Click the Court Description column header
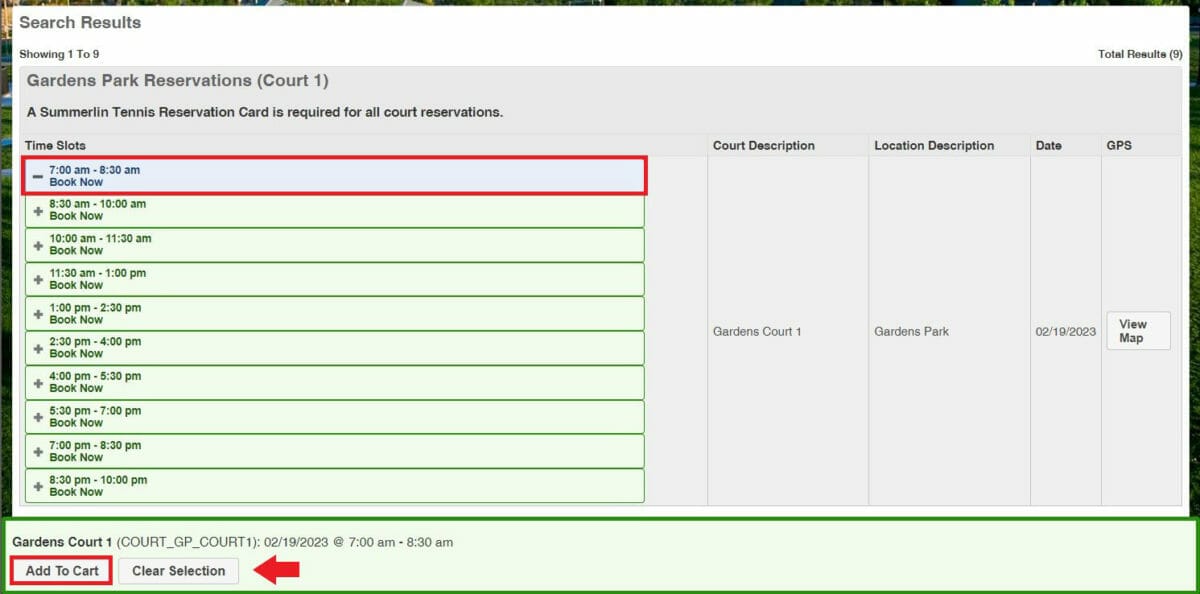This screenshot has width=1200, height=594. [763, 146]
